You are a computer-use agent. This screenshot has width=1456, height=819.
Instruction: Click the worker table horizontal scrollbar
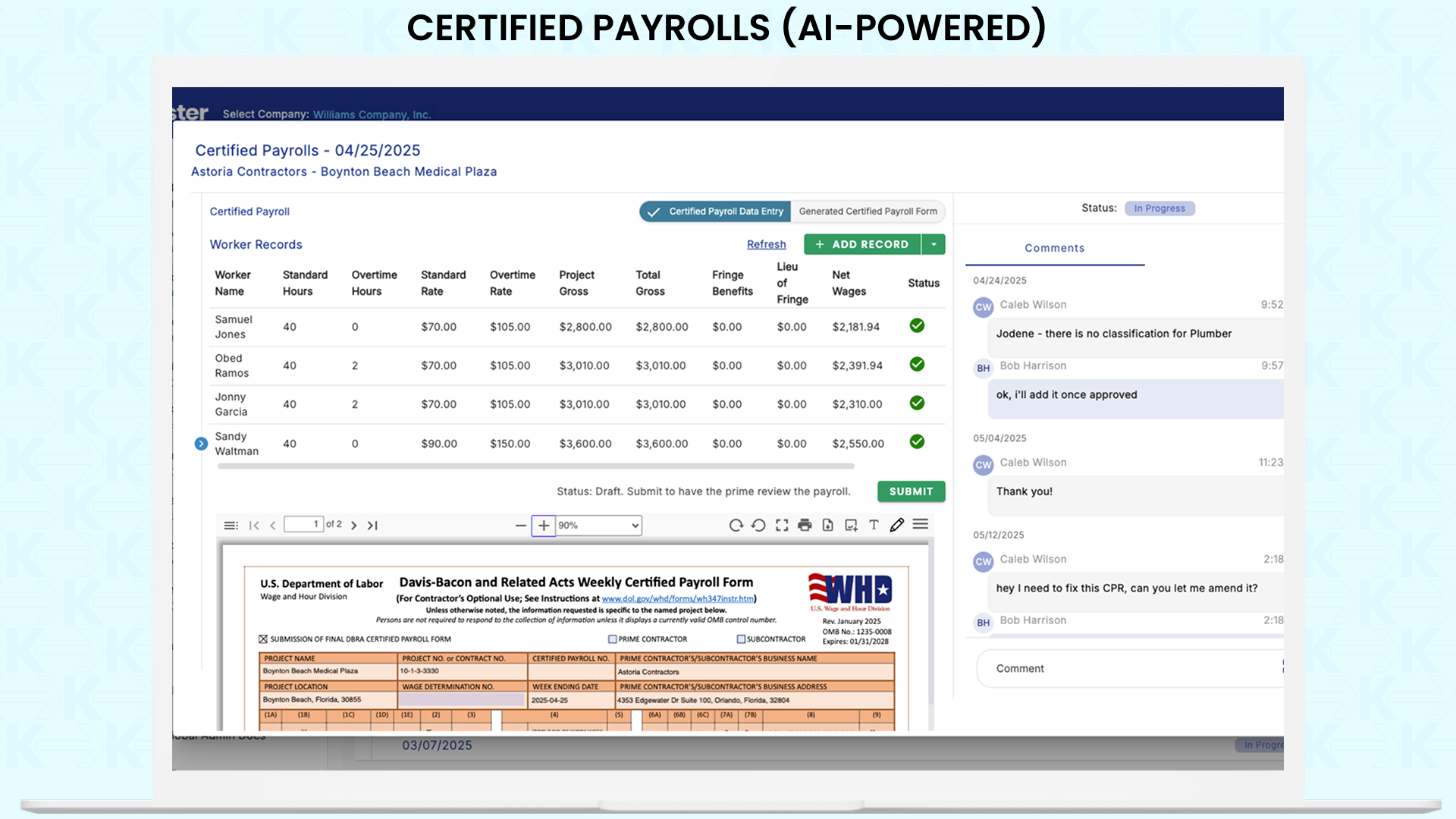click(x=535, y=466)
